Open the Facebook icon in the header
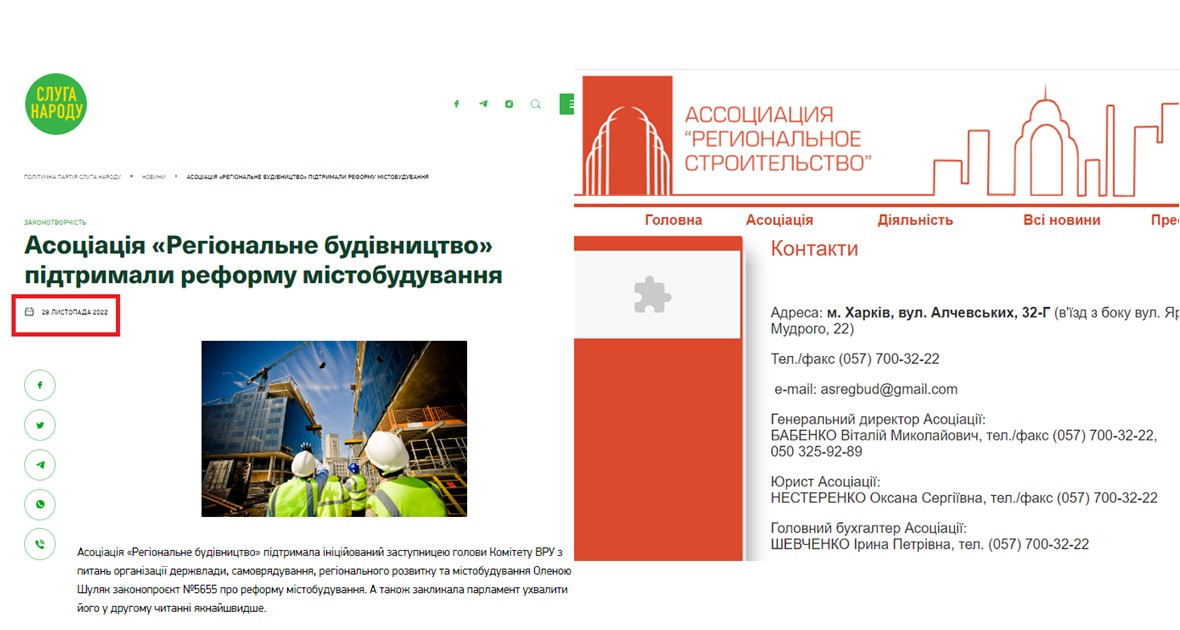The width and height of the screenshot is (1180, 630). [457, 104]
